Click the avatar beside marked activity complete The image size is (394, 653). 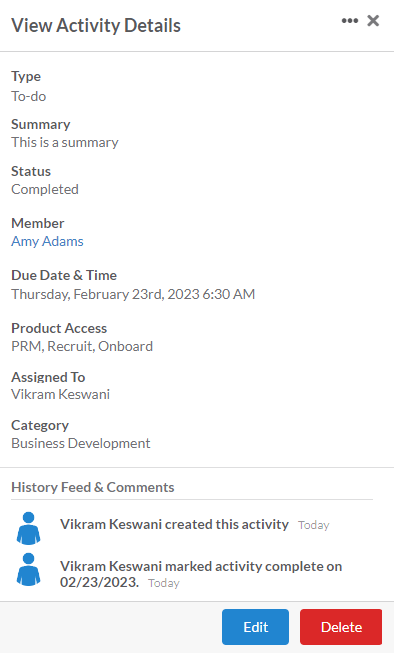[28, 570]
